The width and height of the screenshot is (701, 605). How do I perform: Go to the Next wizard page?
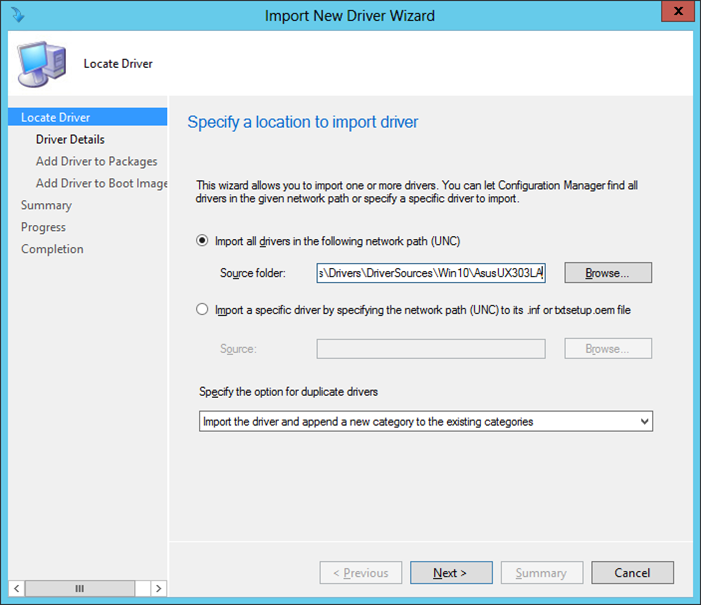pos(451,573)
